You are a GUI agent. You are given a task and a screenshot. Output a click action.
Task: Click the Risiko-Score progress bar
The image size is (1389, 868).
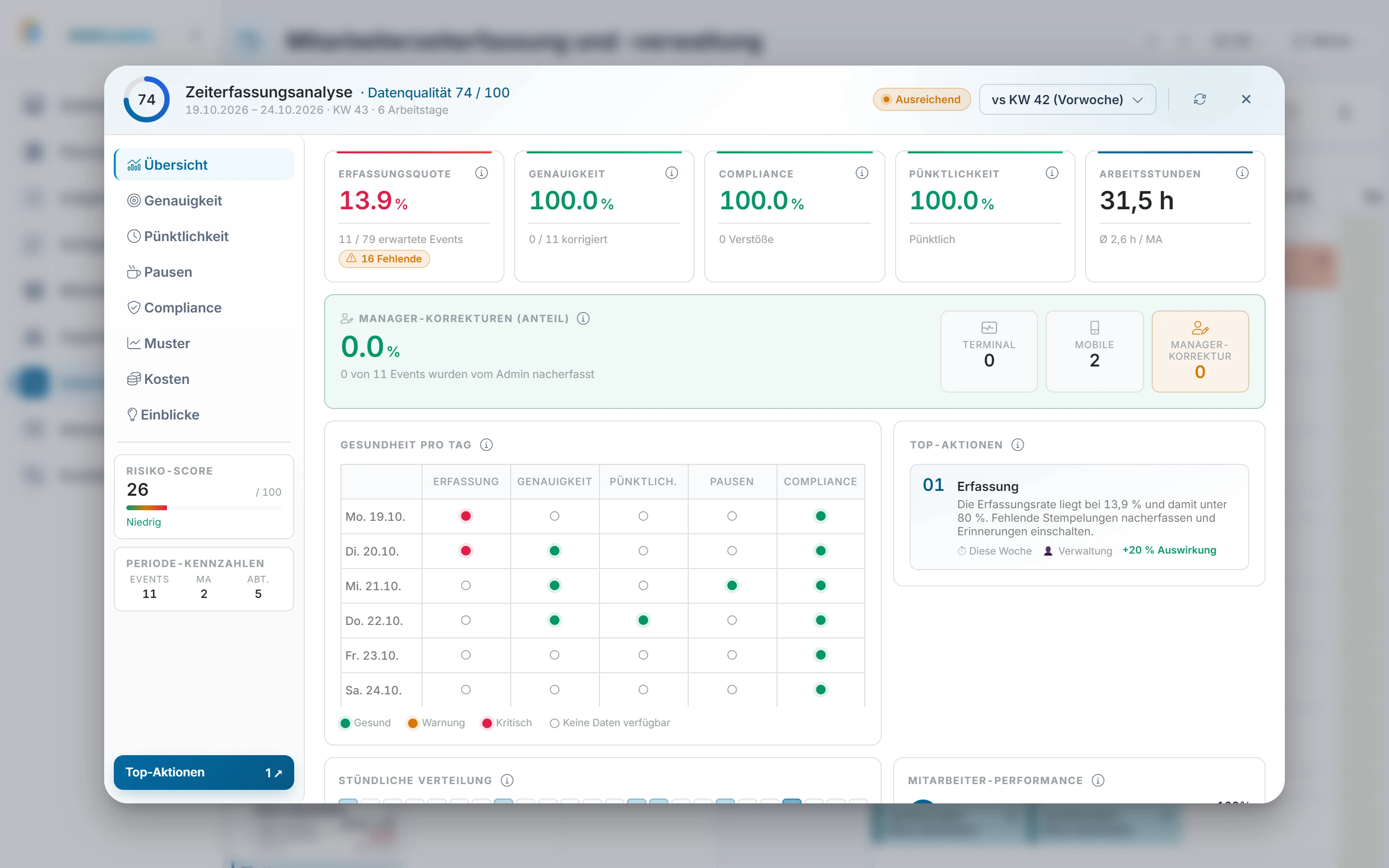[x=204, y=507]
